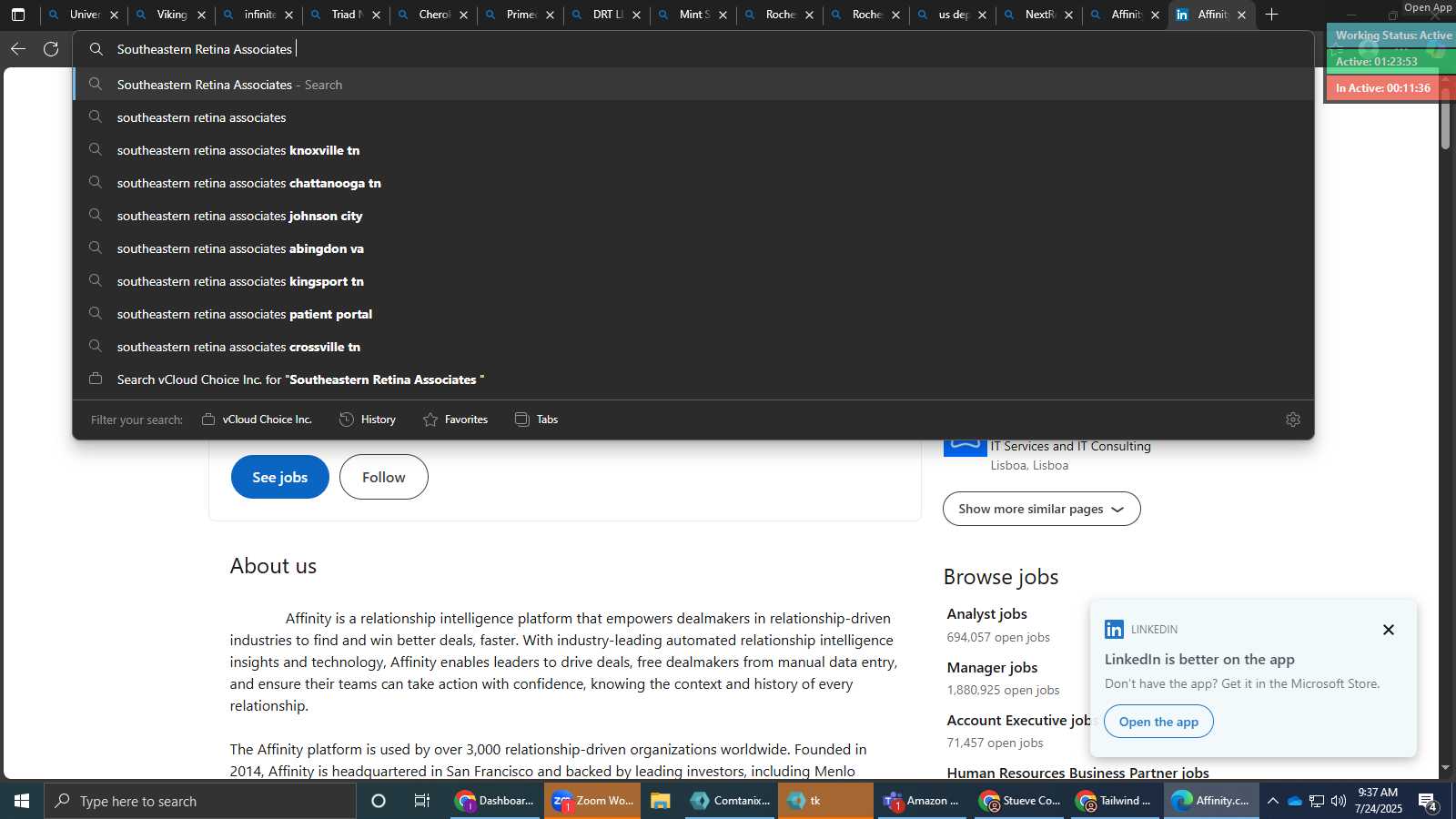Viewport: 1456px width, 819px height.
Task: Select suggestion chattanooga tn
Action: coord(693,183)
